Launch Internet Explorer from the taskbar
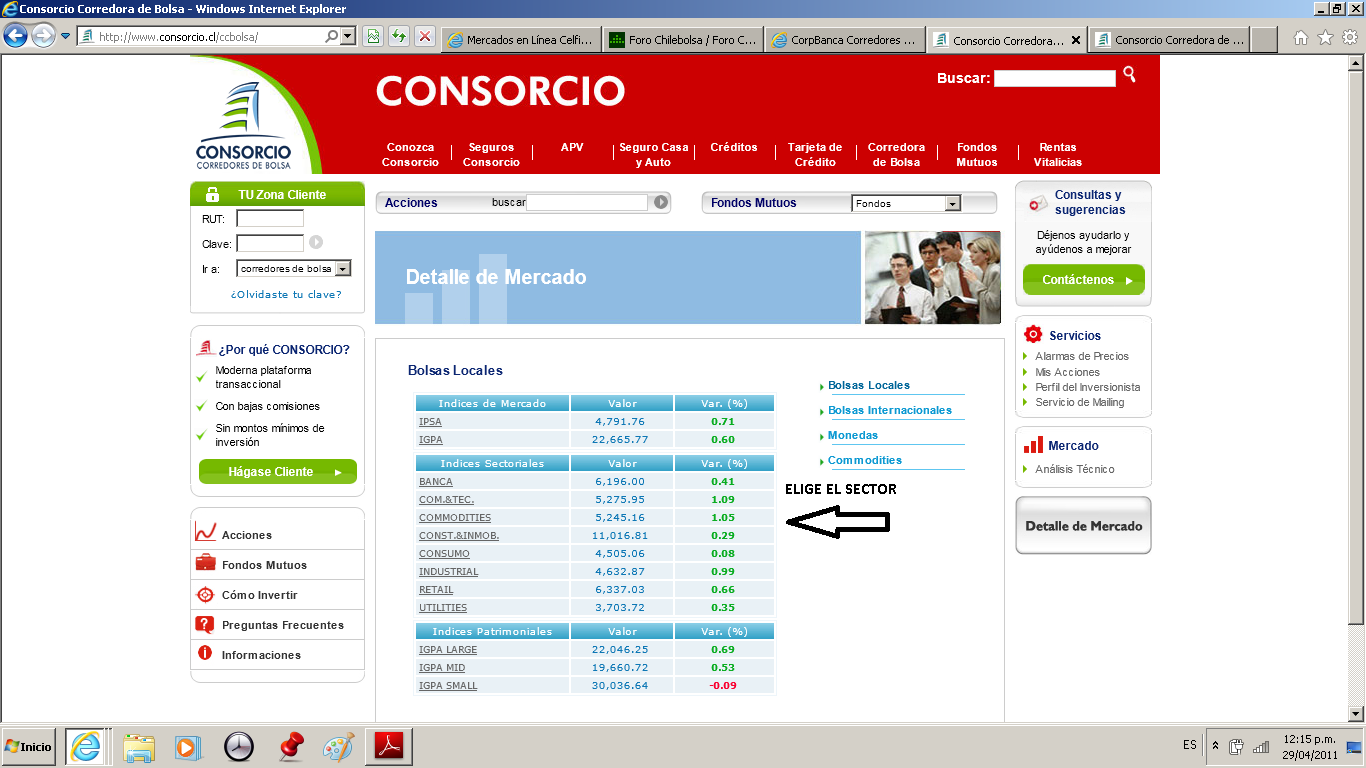The height and width of the screenshot is (768, 1366). (x=87, y=746)
